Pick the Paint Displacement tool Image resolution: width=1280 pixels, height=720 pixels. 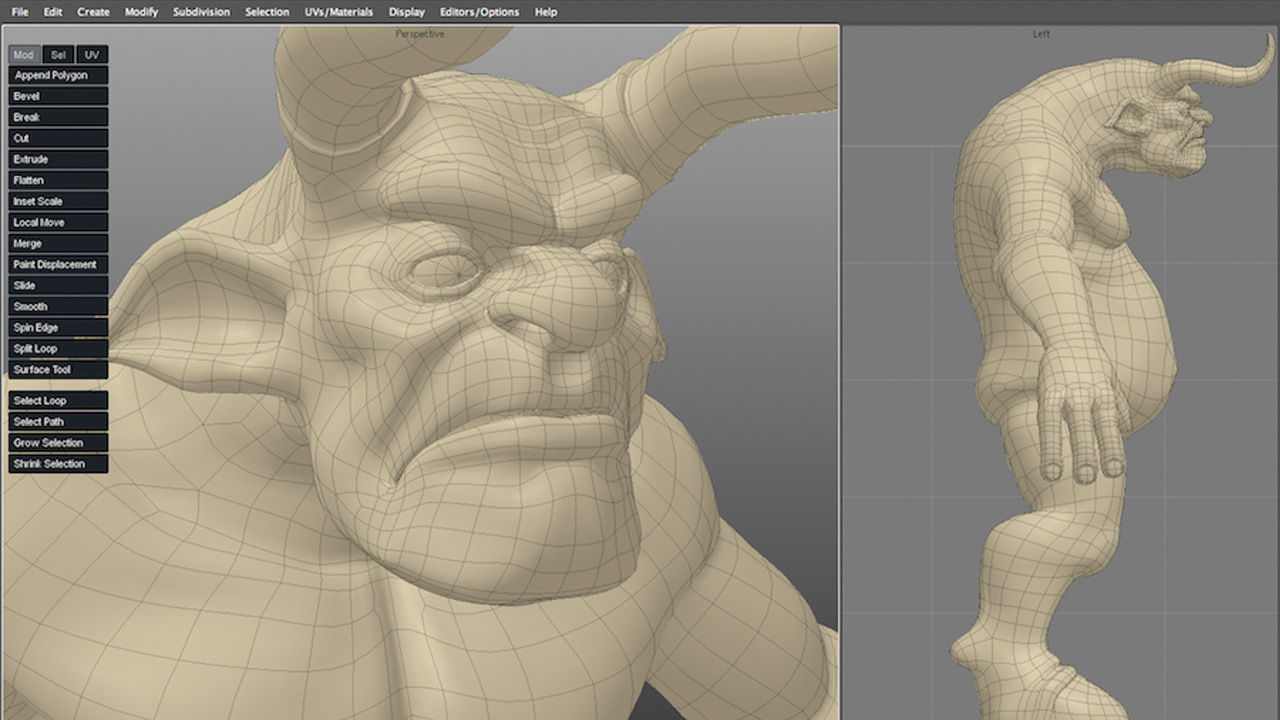pos(58,264)
